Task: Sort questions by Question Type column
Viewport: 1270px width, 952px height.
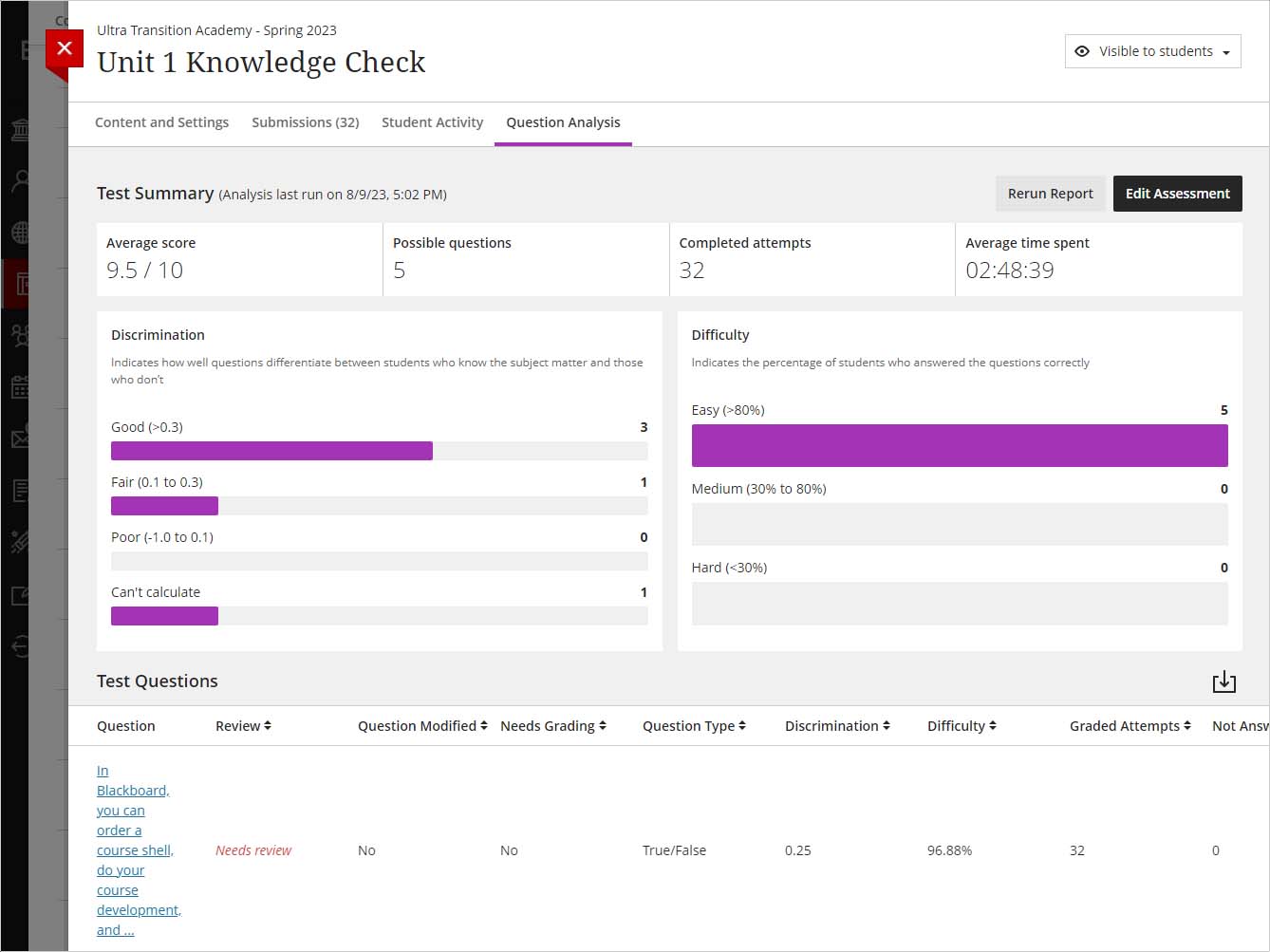Action: (x=693, y=726)
